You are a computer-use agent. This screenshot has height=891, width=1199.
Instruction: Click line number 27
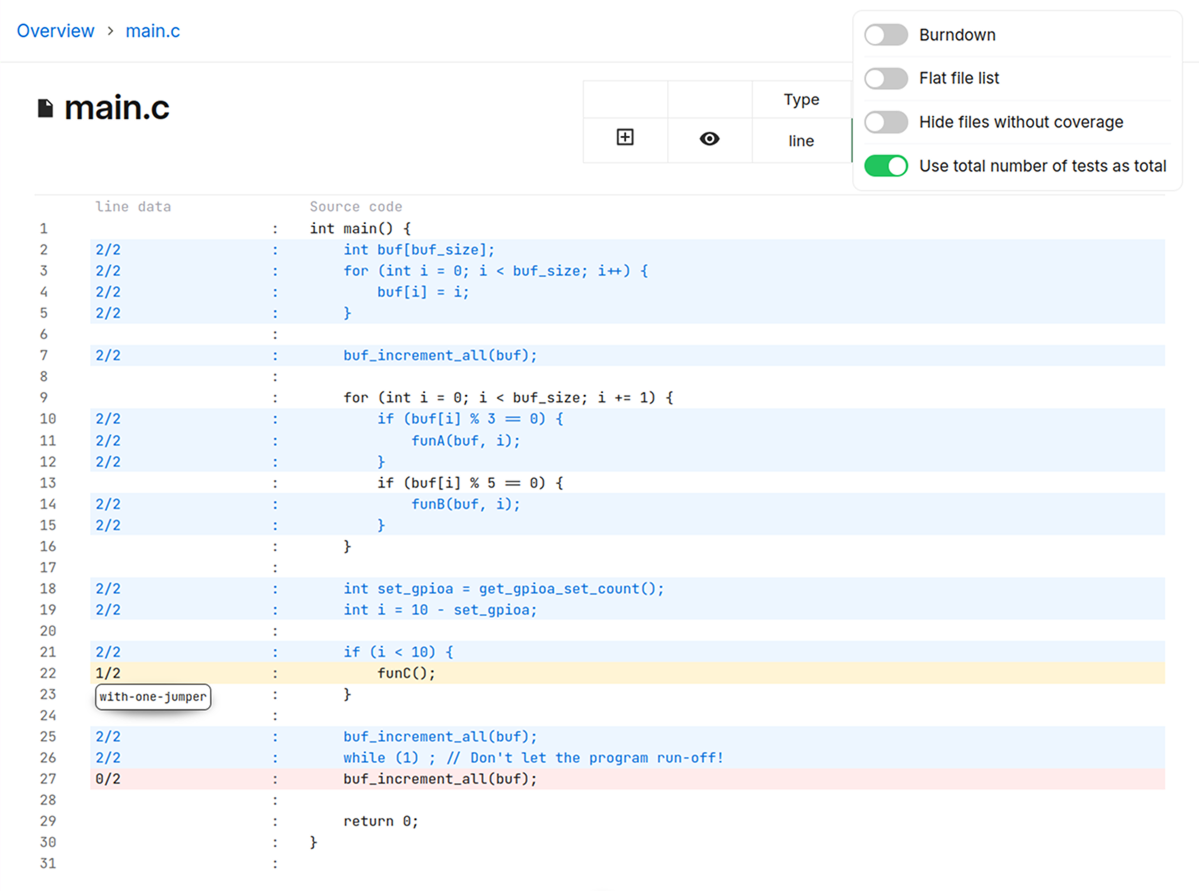pyautogui.click(x=48, y=779)
